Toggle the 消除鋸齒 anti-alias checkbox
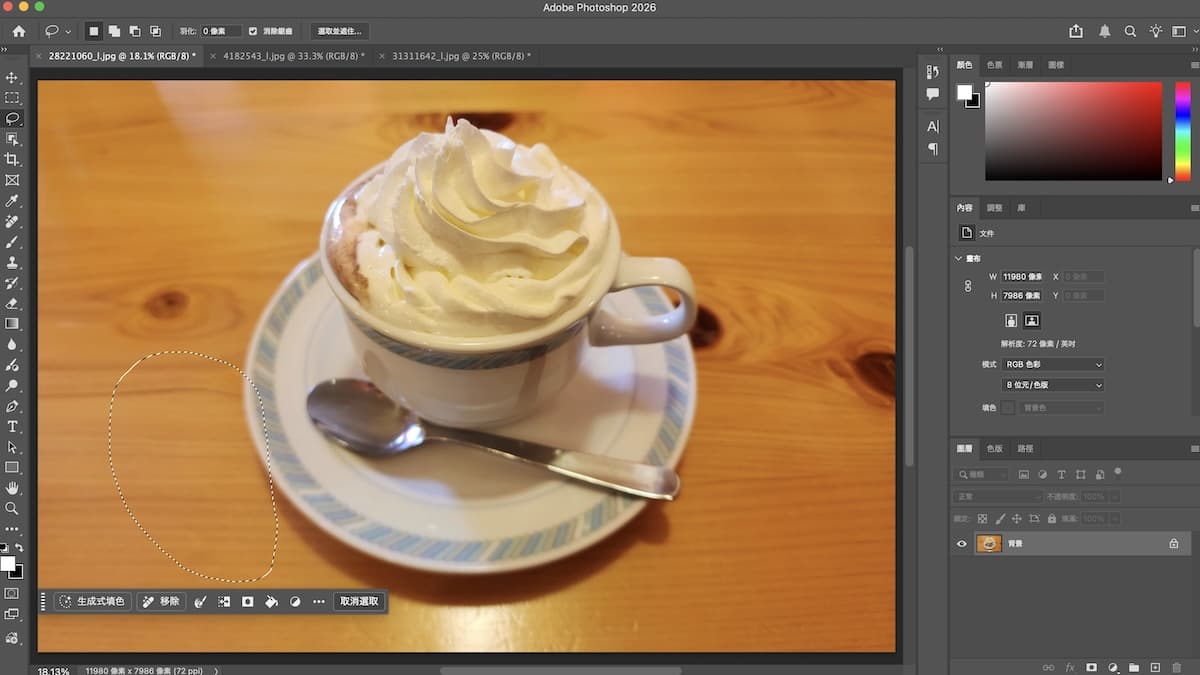1200x675 pixels. 253,31
